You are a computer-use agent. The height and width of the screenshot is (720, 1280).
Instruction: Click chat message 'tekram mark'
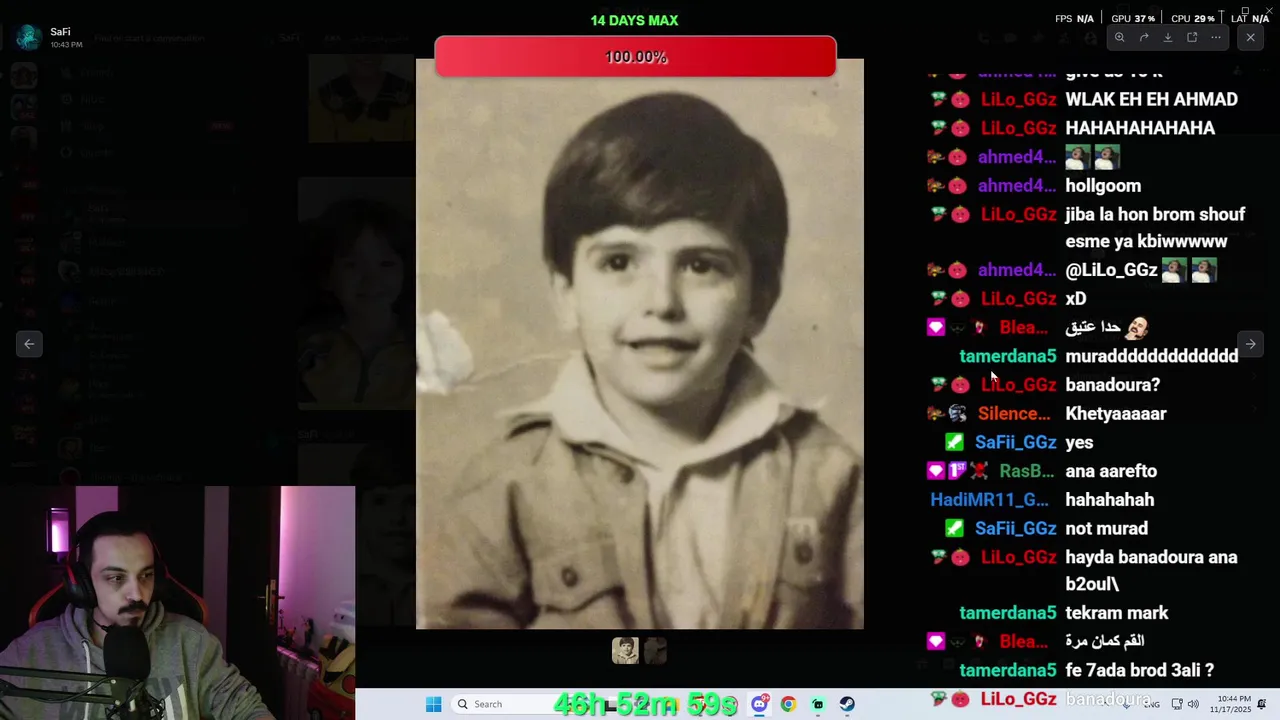1117,613
